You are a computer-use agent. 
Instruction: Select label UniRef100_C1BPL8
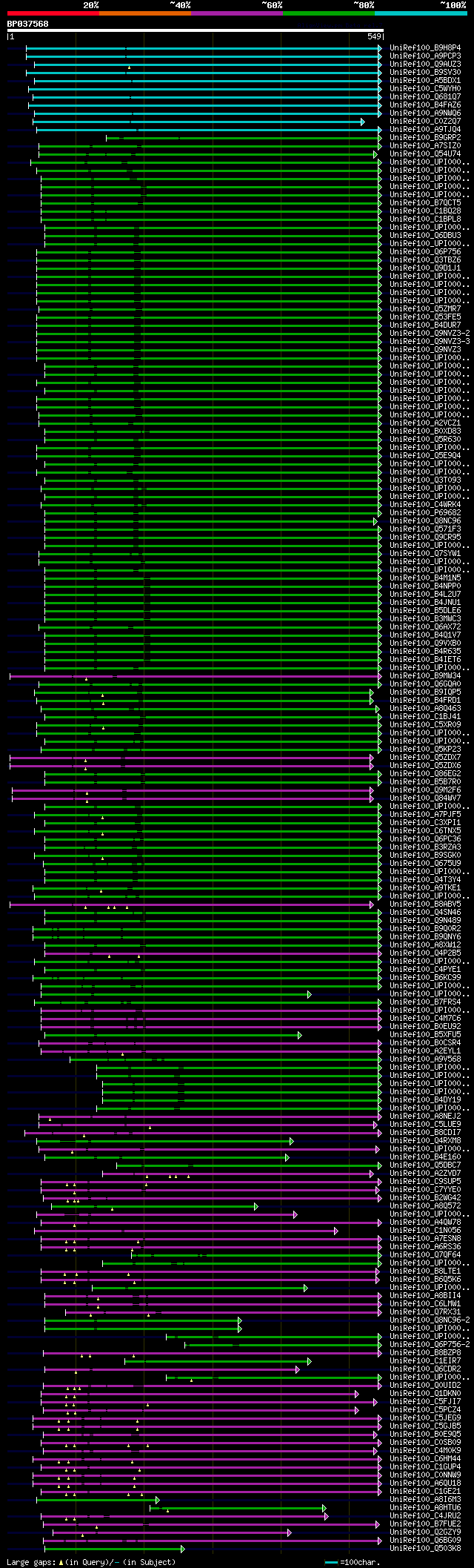(x=425, y=219)
